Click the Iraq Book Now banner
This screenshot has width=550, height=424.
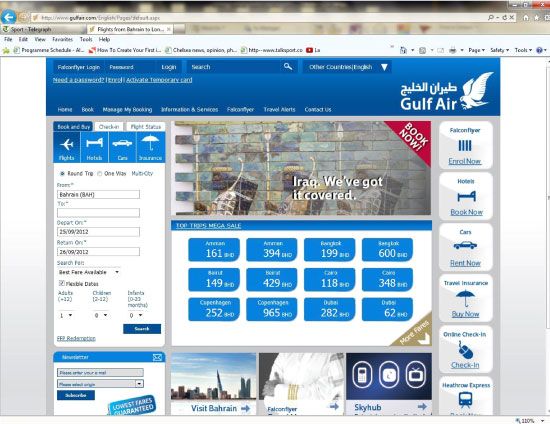(301, 168)
